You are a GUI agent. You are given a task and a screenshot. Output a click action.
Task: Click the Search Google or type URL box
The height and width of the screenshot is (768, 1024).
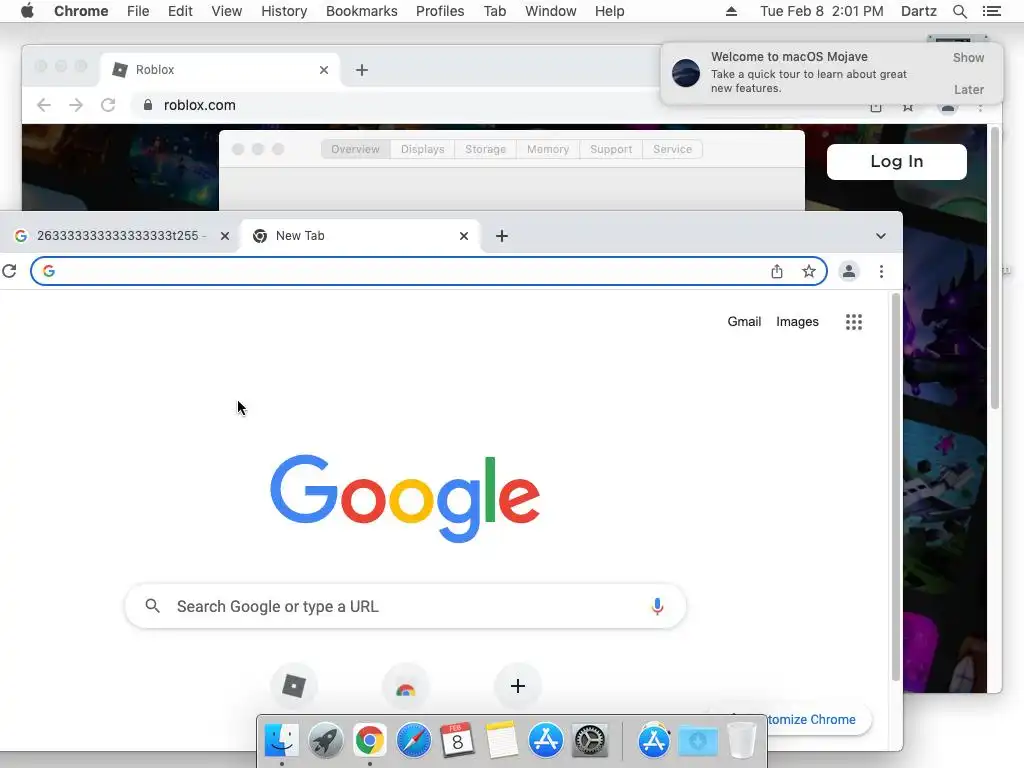pyautogui.click(x=405, y=606)
